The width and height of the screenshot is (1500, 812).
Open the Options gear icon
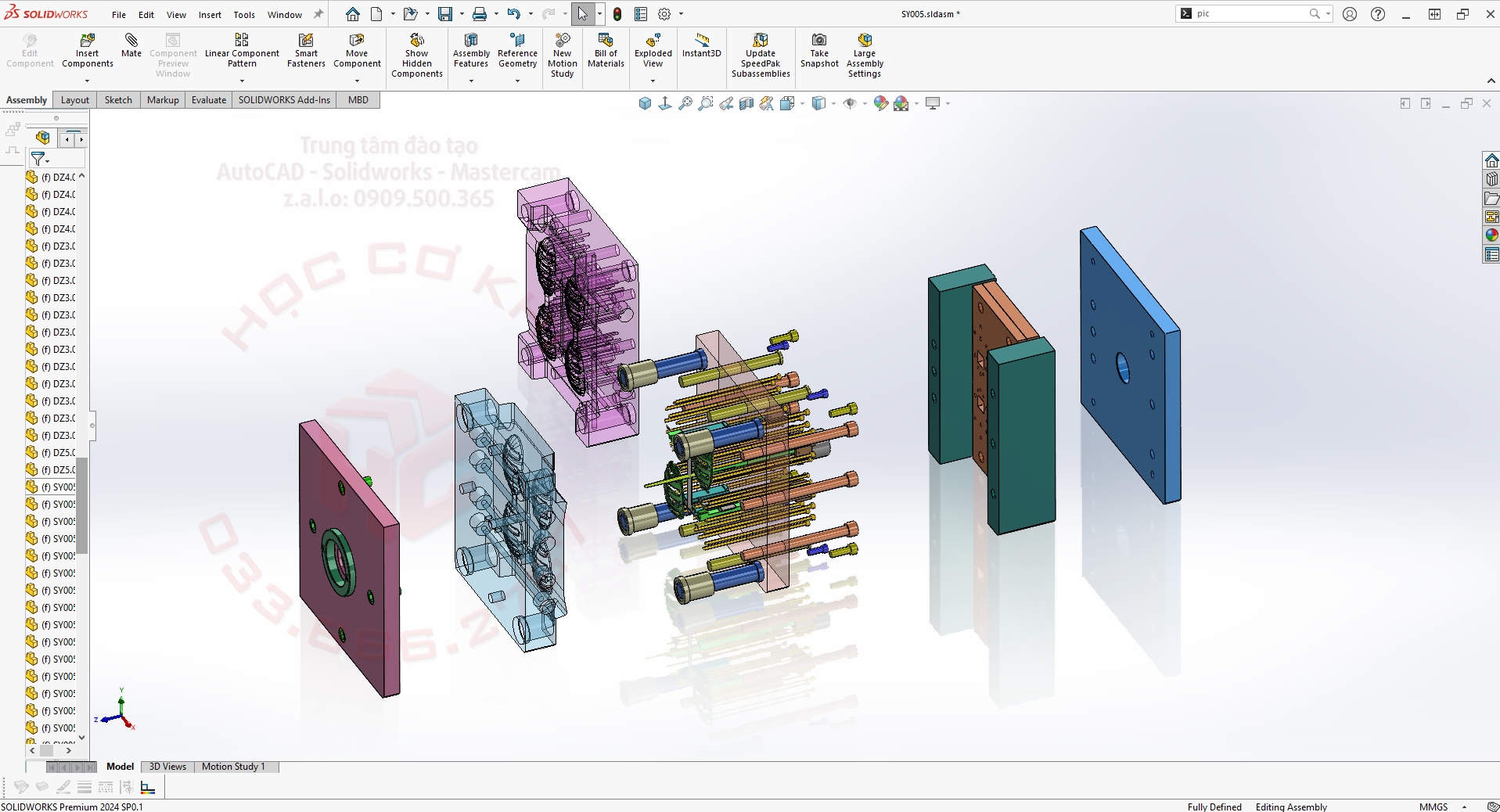(x=664, y=14)
